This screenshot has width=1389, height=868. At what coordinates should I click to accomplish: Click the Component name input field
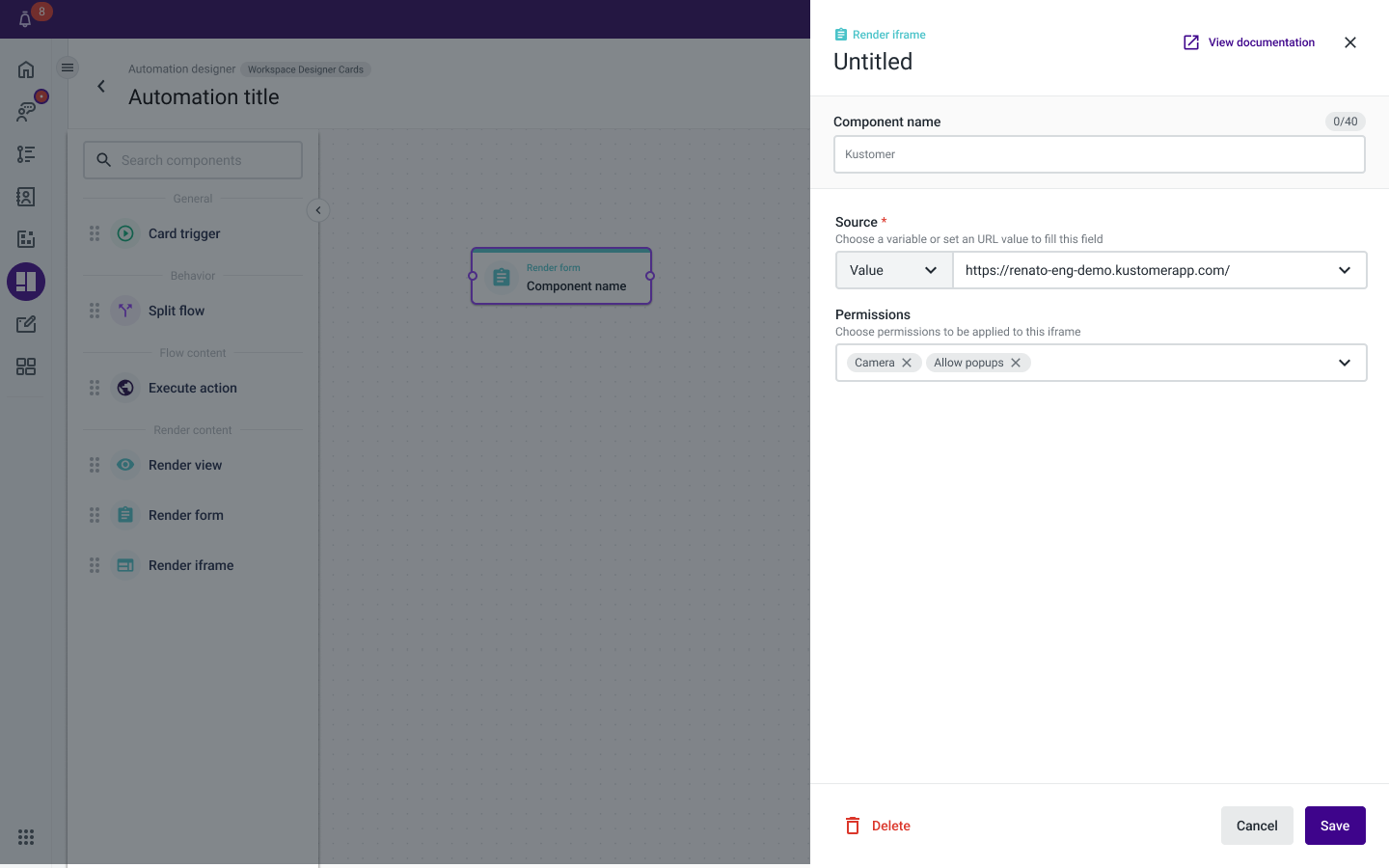[x=1100, y=154]
